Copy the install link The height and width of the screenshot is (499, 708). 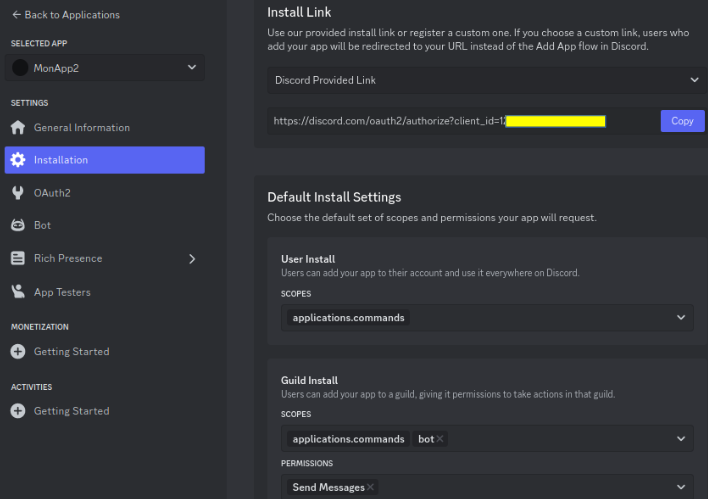[x=682, y=121]
